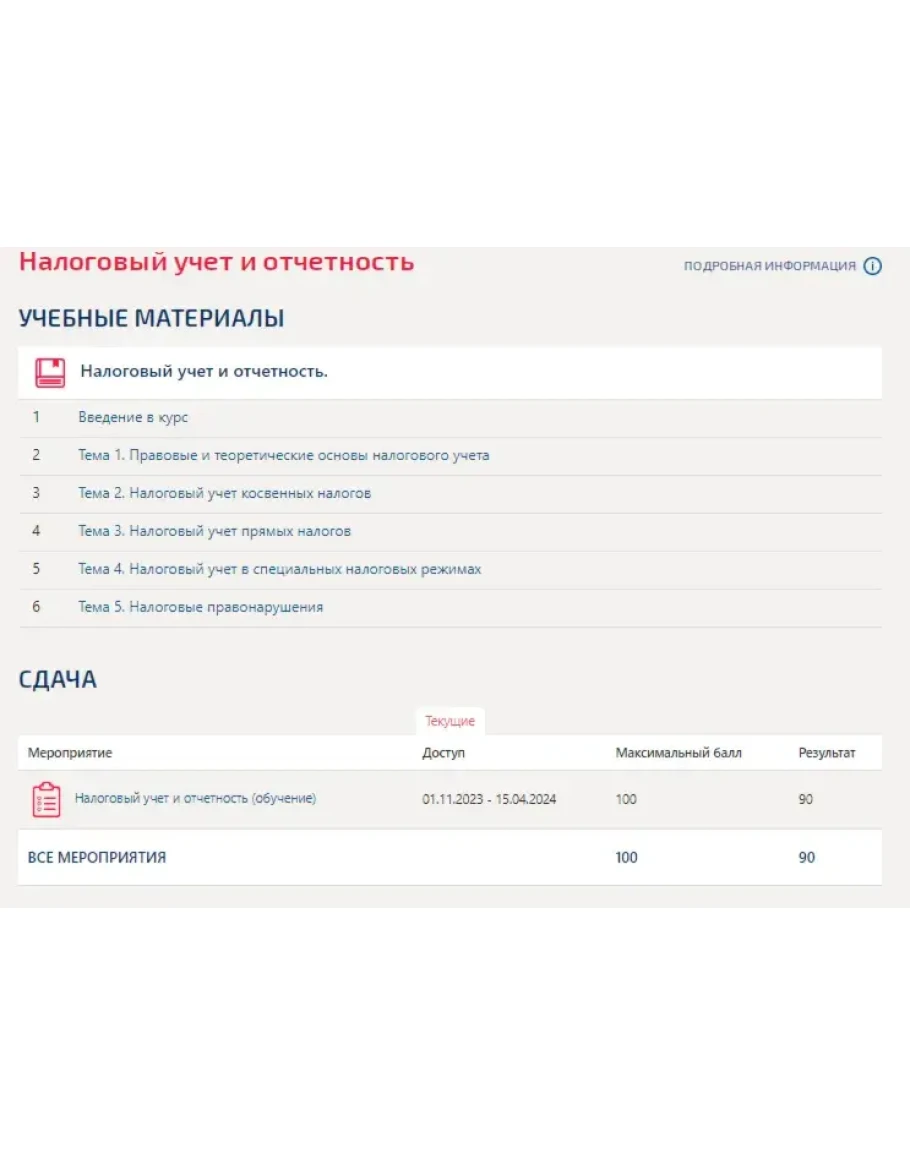Screen dimensions: 910x1155
Task: Click the Результат column header
Action: click(827, 753)
